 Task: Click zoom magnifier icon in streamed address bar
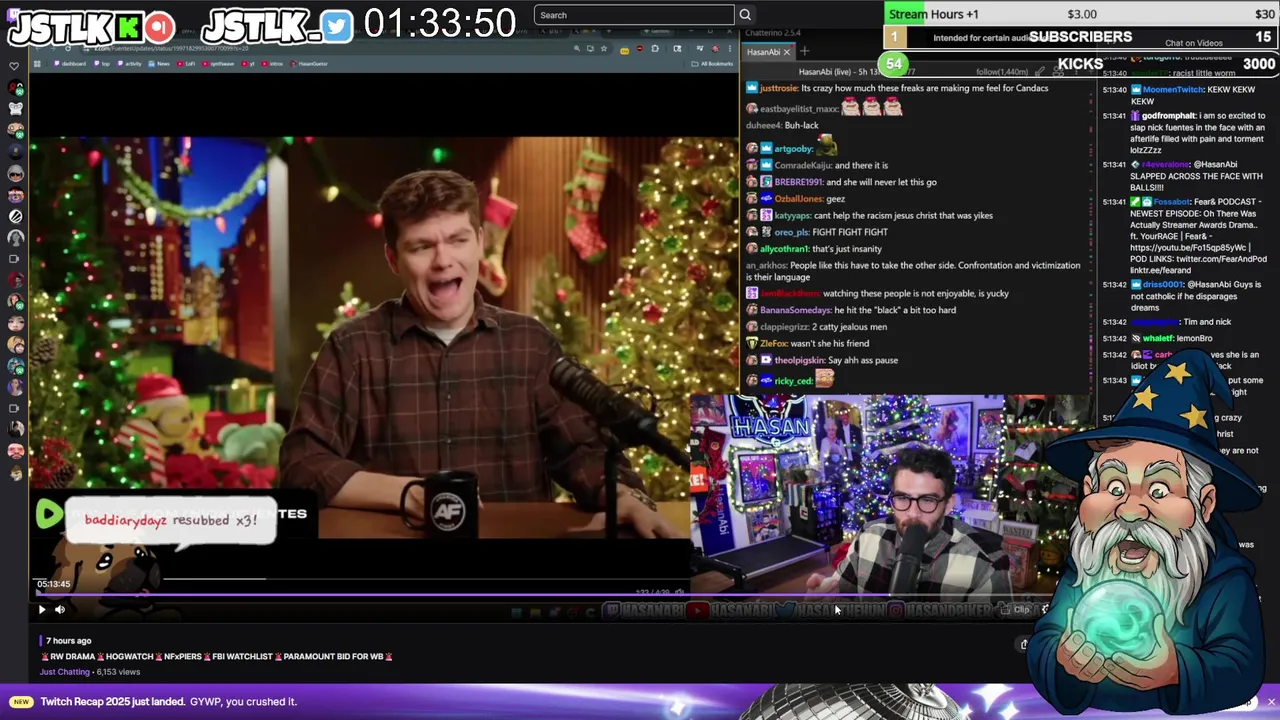click(577, 48)
